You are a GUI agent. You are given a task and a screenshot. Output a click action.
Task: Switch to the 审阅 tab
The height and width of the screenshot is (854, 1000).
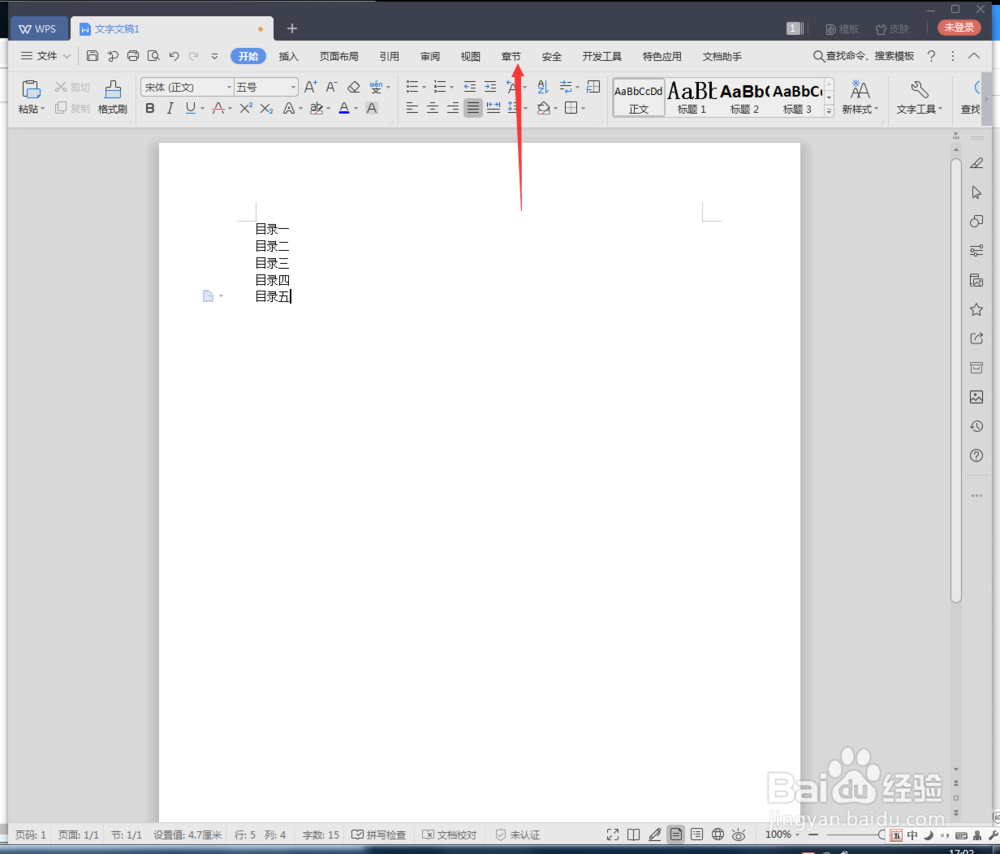(x=430, y=56)
